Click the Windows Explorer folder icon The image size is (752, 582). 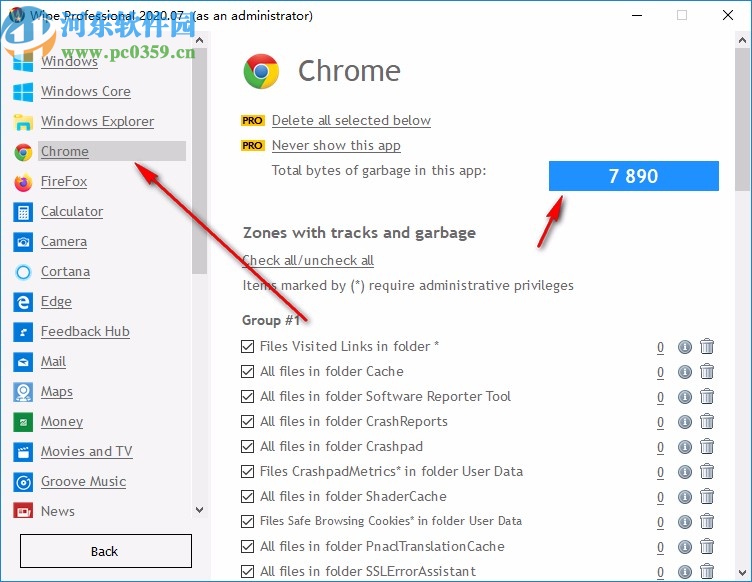coord(23,122)
